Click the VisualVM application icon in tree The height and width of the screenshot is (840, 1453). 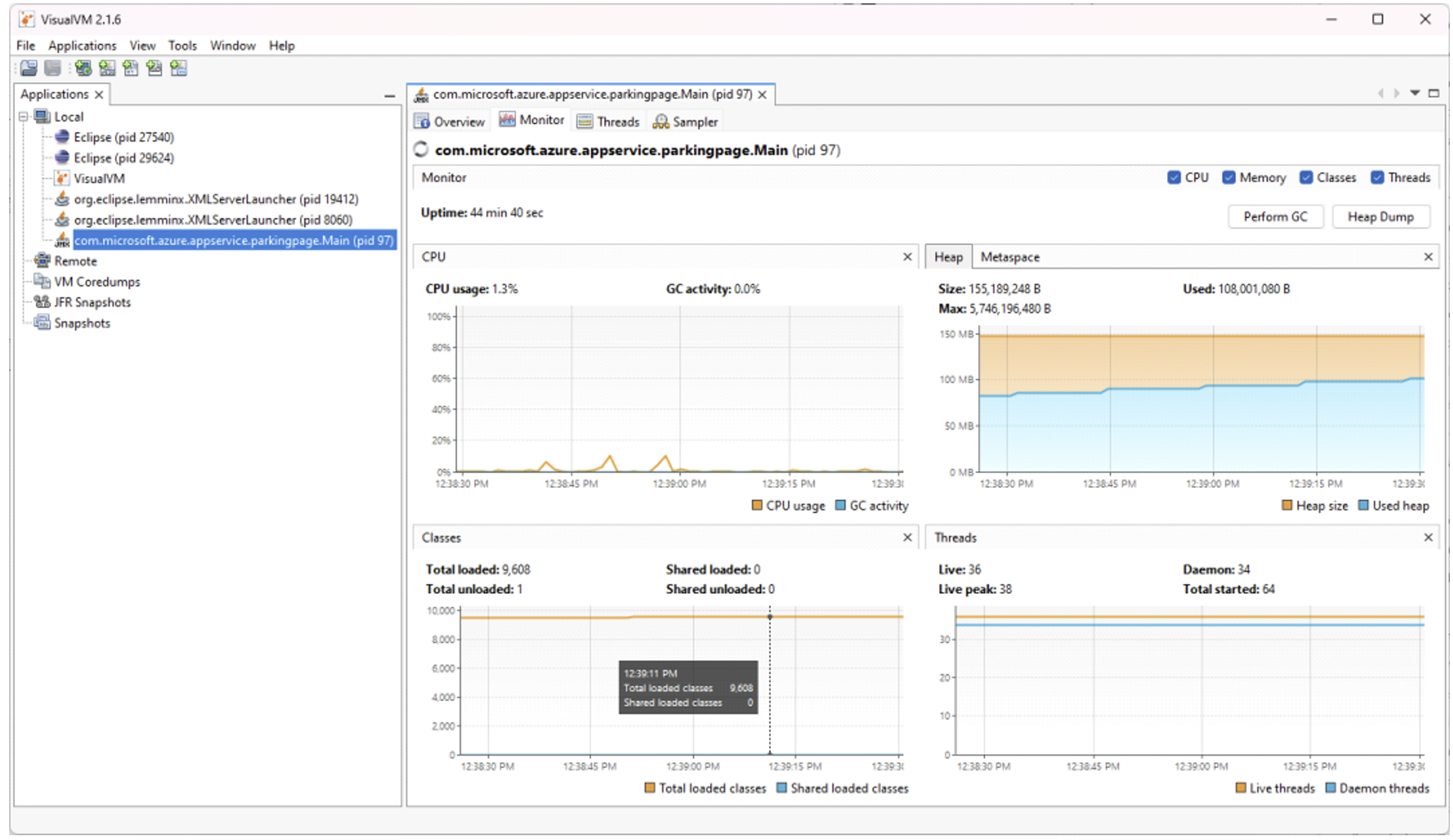pyautogui.click(x=62, y=179)
